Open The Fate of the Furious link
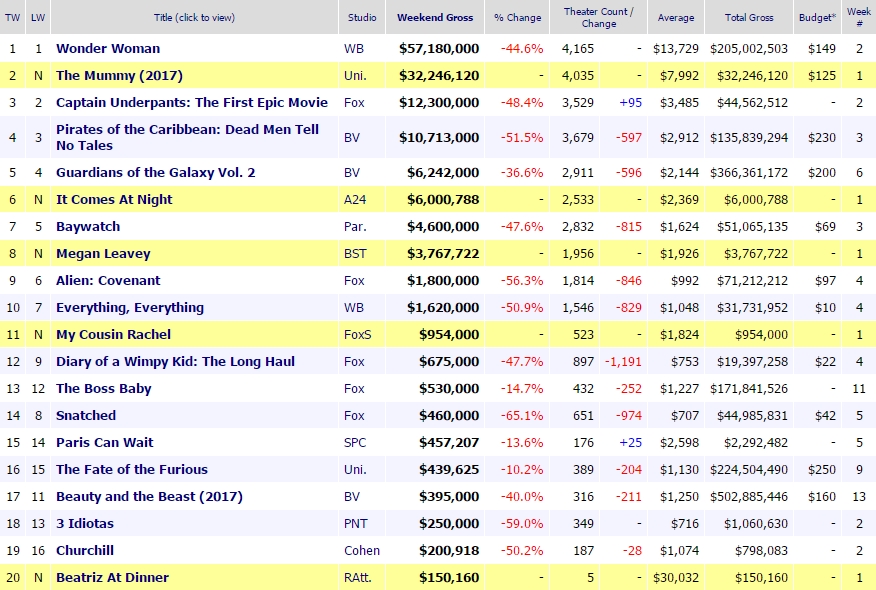Screen dimensions: 876x590 click(131, 470)
